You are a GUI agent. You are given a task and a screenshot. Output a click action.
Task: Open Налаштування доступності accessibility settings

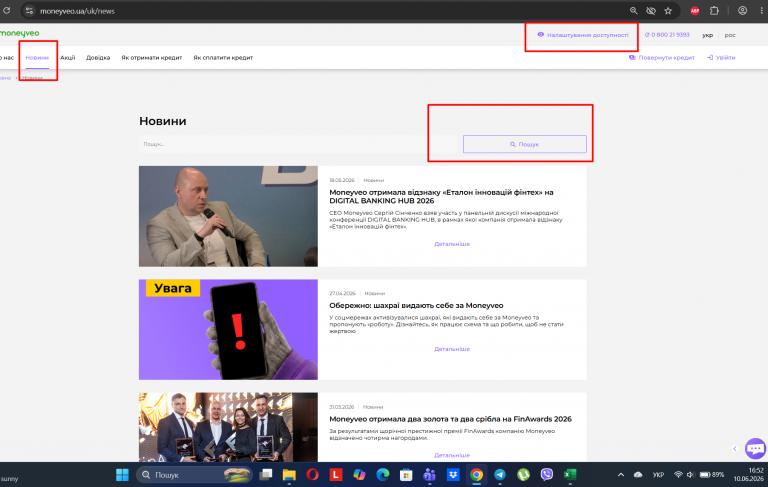[583, 35]
